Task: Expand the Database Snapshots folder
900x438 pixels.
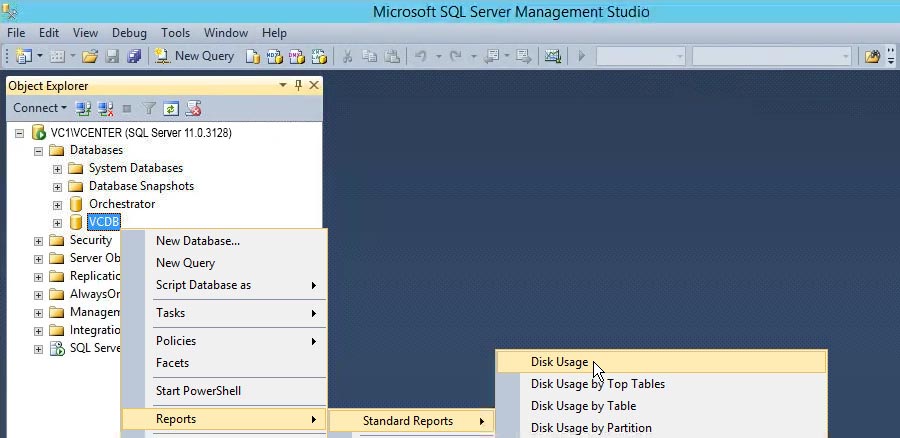Action: click(57, 187)
